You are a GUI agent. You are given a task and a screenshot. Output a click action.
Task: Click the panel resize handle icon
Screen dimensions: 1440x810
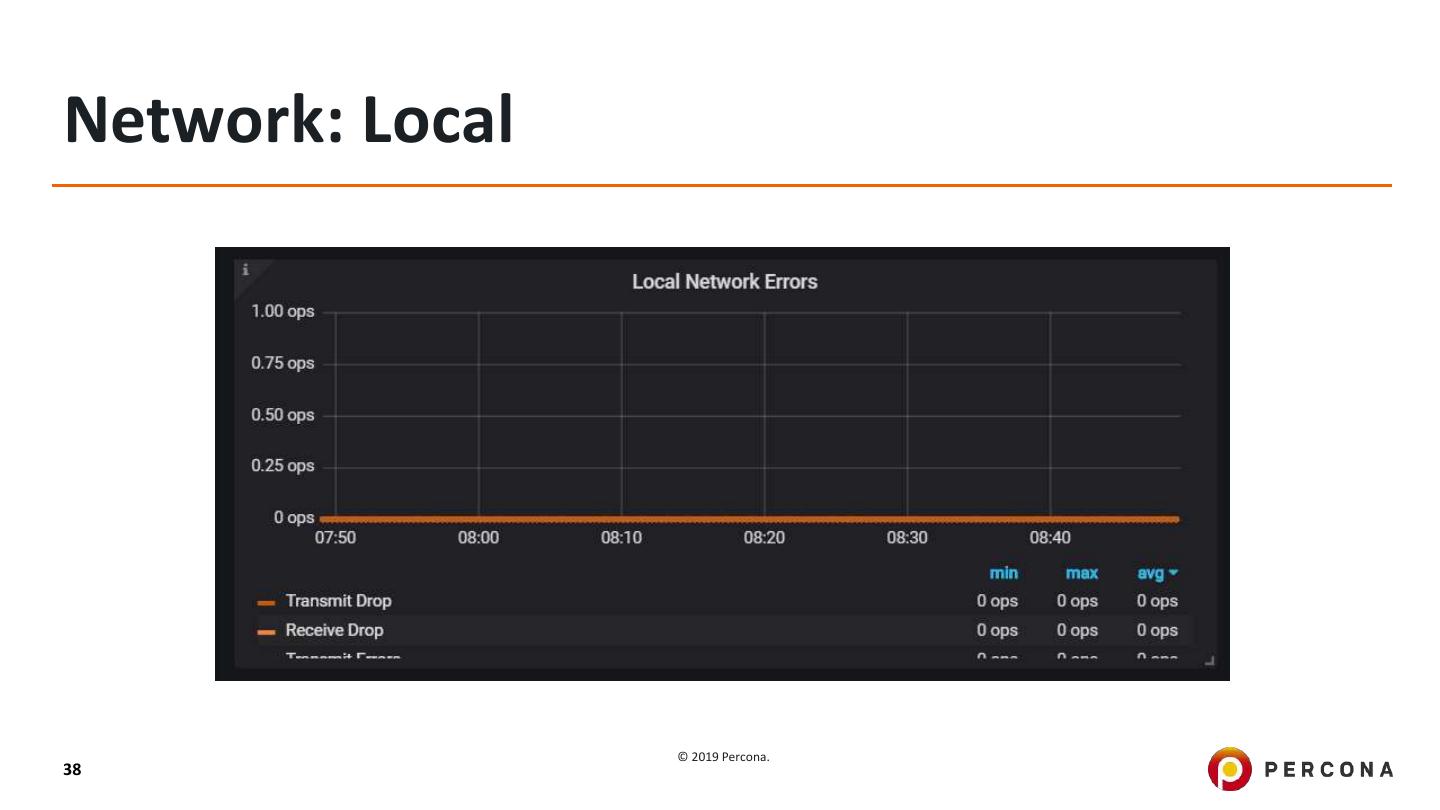[x=1208, y=661]
